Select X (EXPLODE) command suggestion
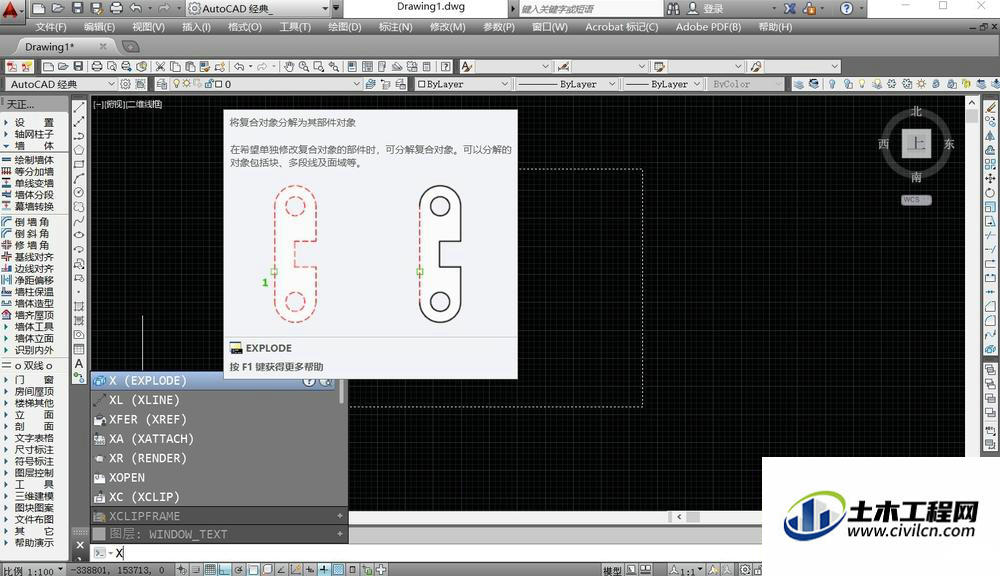 pos(214,381)
